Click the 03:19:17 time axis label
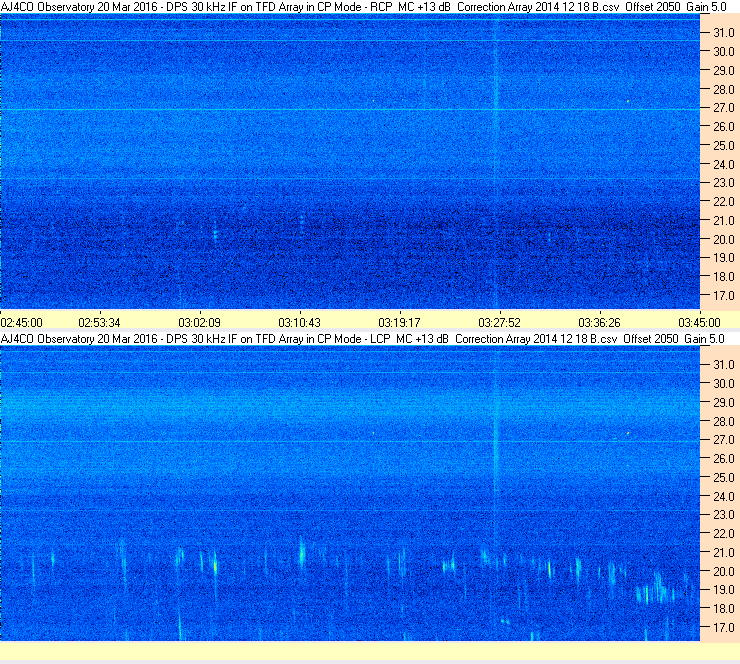This screenshot has width=740, height=664. [x=399, y=323]
